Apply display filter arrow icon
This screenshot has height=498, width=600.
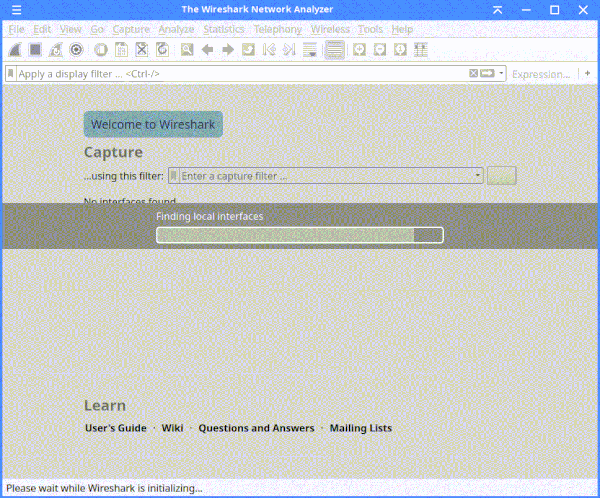click(x=488, y=73)
